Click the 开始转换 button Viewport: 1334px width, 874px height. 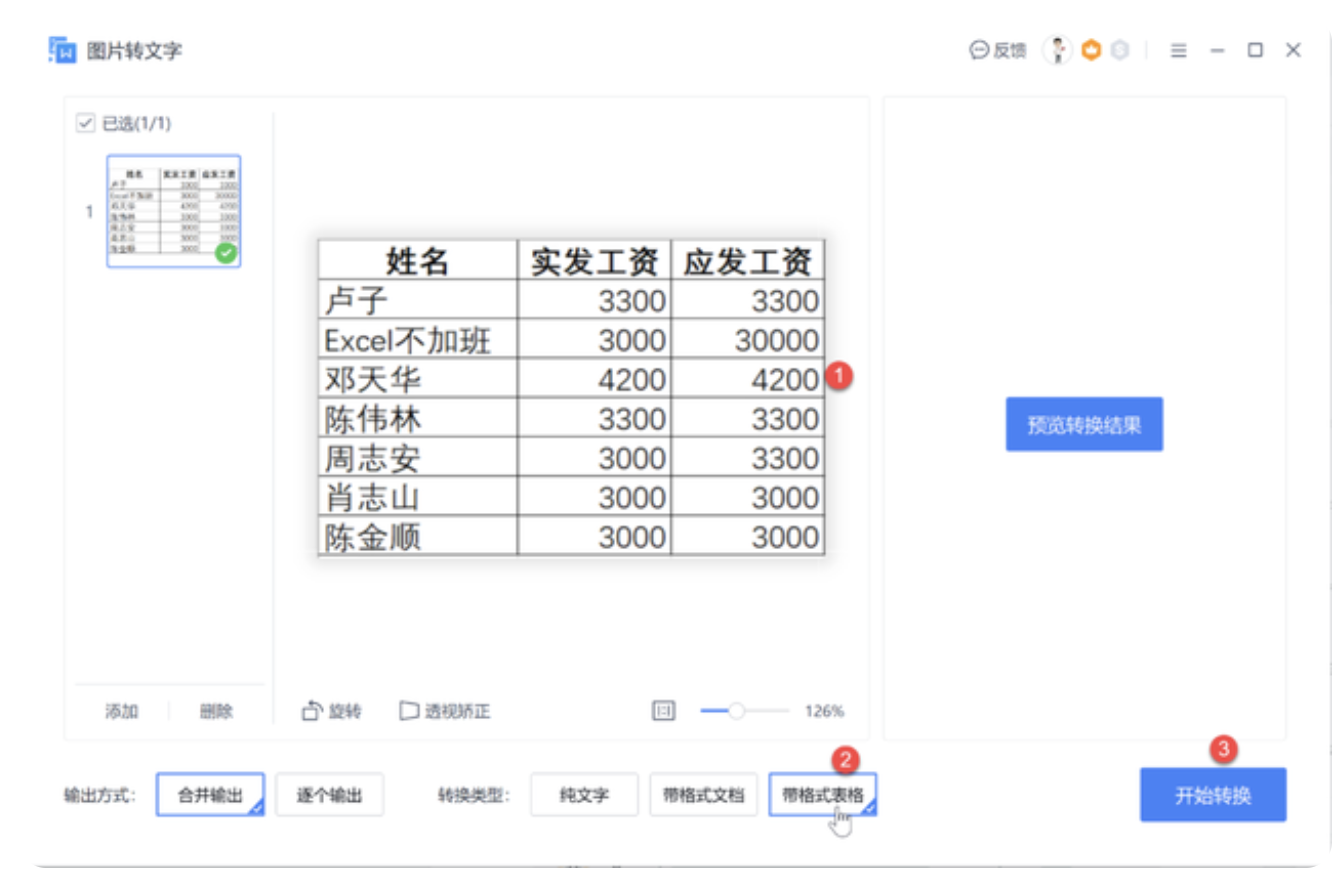tap(1213, 795)
